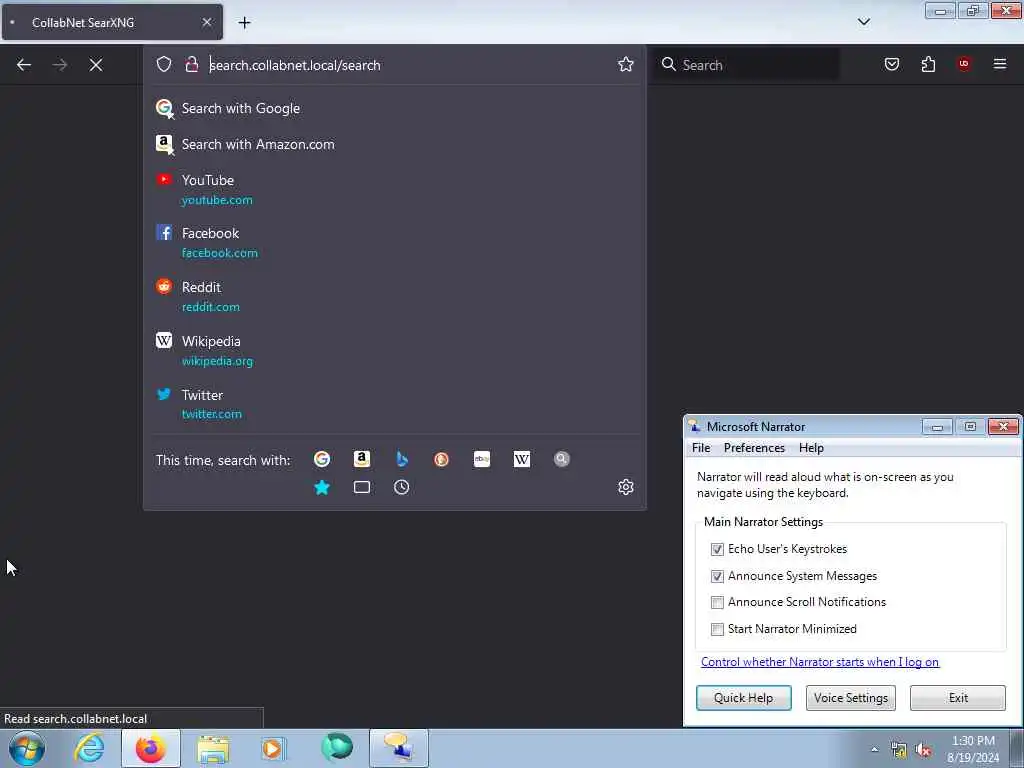Viewport: 1024px width, 768px height.
Task: Open uBlock Origin extension icon
Action: pos(964,64)
